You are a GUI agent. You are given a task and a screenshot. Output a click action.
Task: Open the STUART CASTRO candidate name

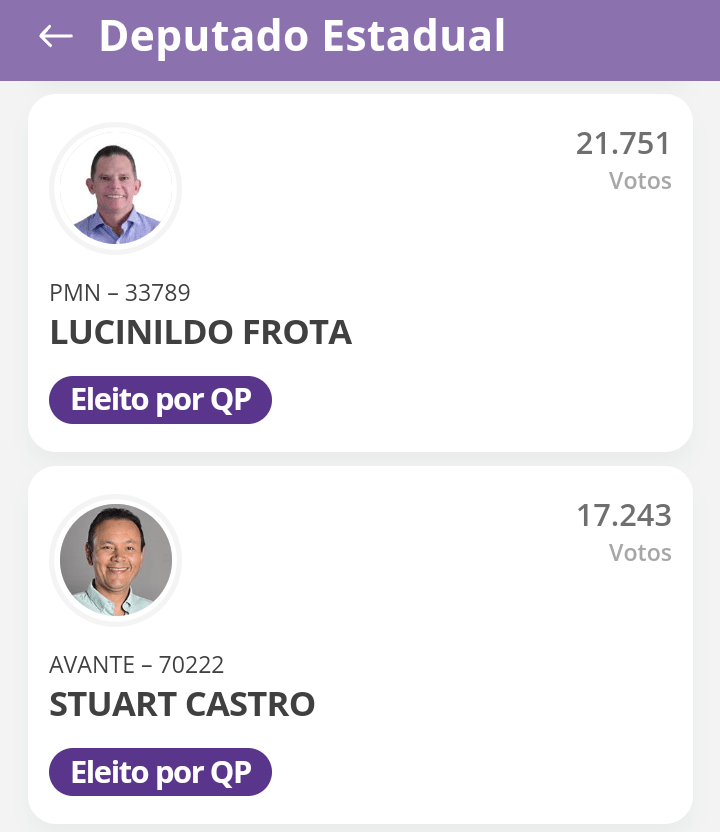pos(182,705)
